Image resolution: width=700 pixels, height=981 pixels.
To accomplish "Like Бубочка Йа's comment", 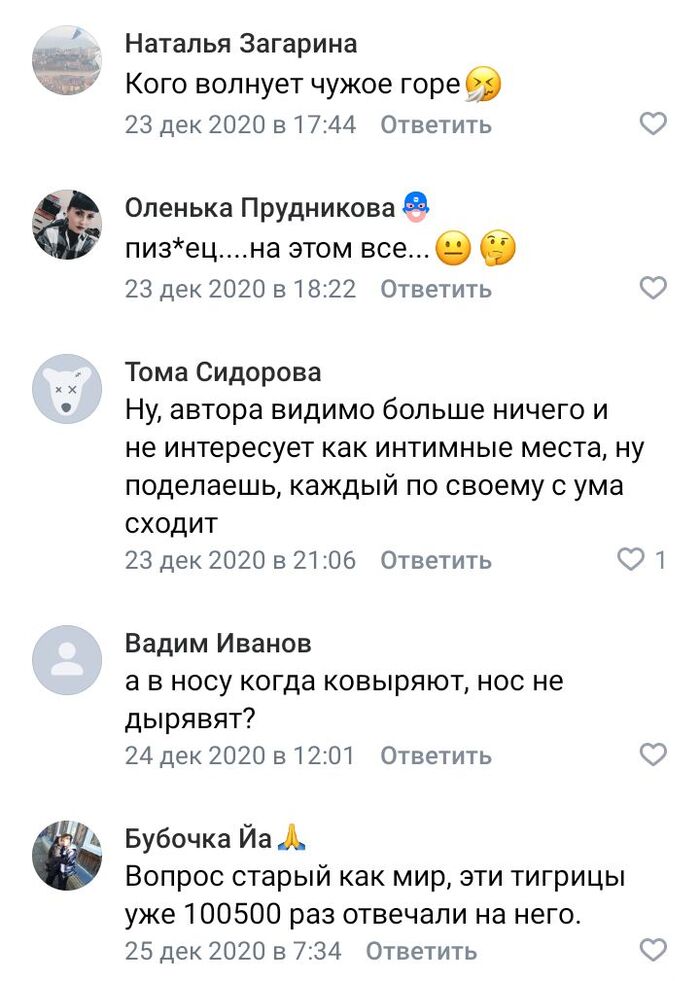I will [652, 949].
